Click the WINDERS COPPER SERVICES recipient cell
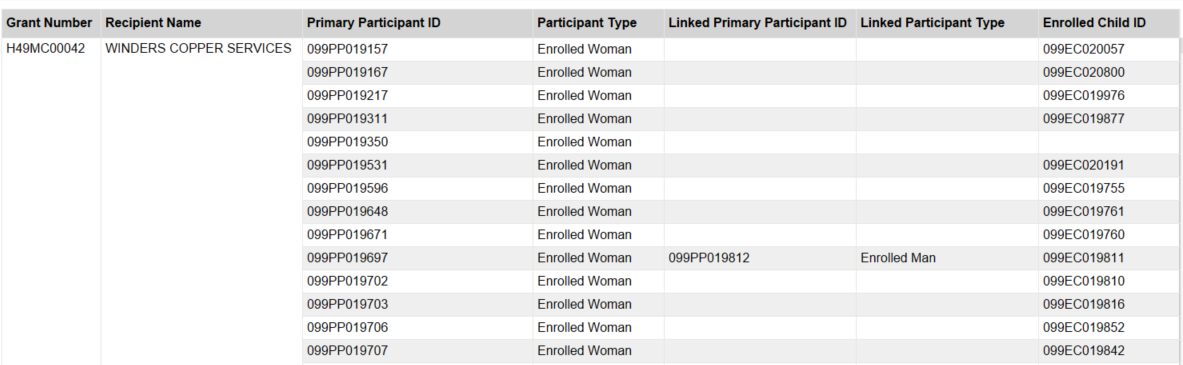1183x365 pixels. pos(198,49)
